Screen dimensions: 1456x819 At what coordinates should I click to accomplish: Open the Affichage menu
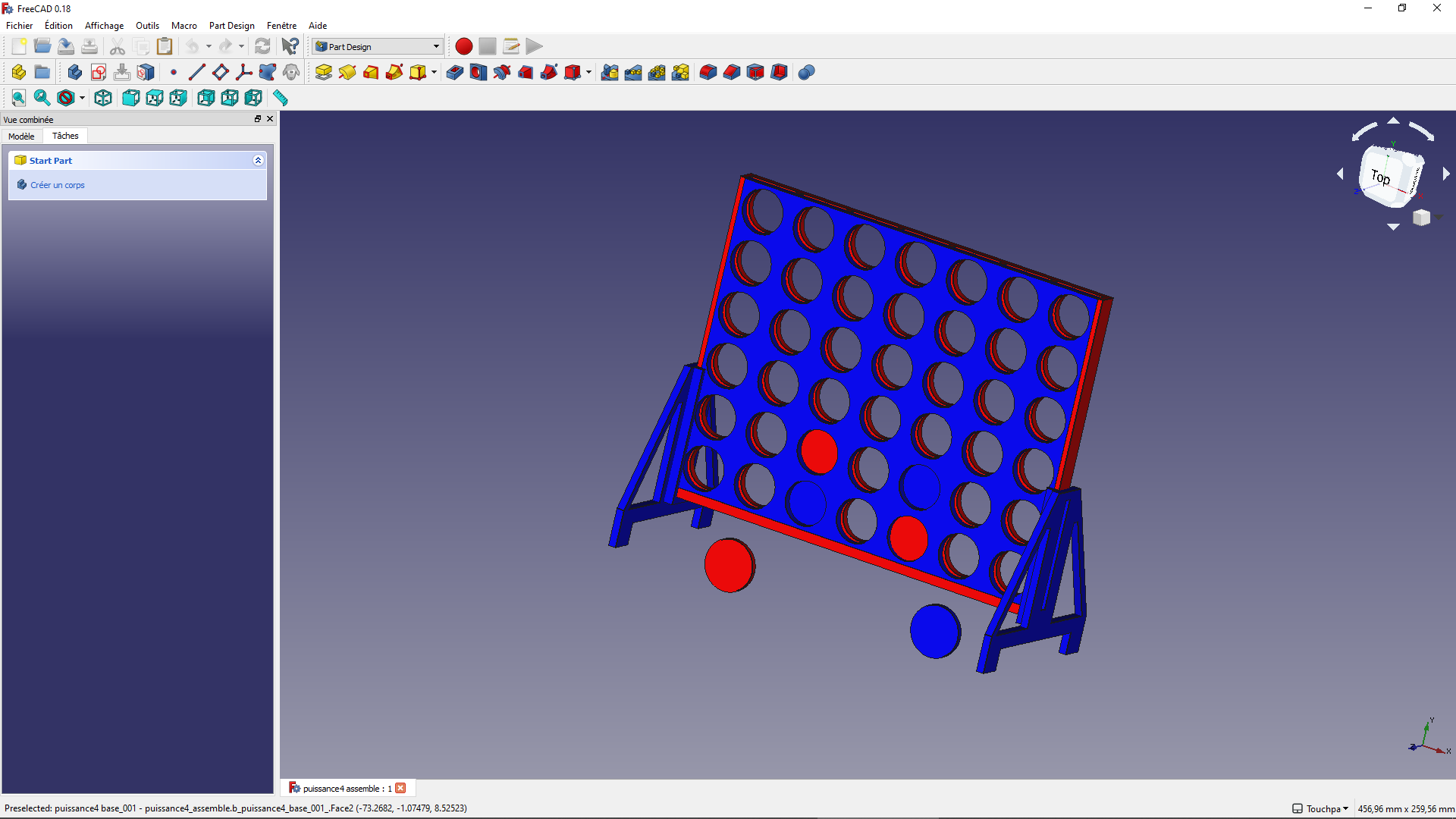tap(104, 25)
